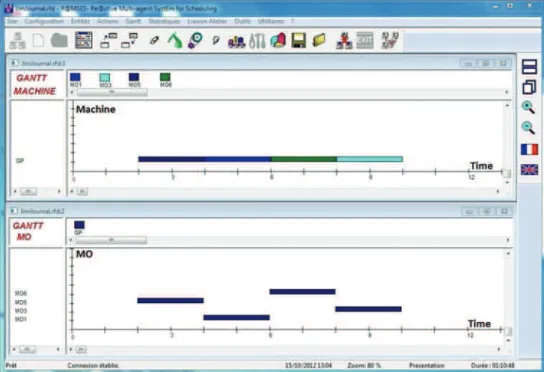This screenshot has width=544, height=372.
Task: Click the Zoom 80 % status bar entry
Action: click(x=364, y=365)
